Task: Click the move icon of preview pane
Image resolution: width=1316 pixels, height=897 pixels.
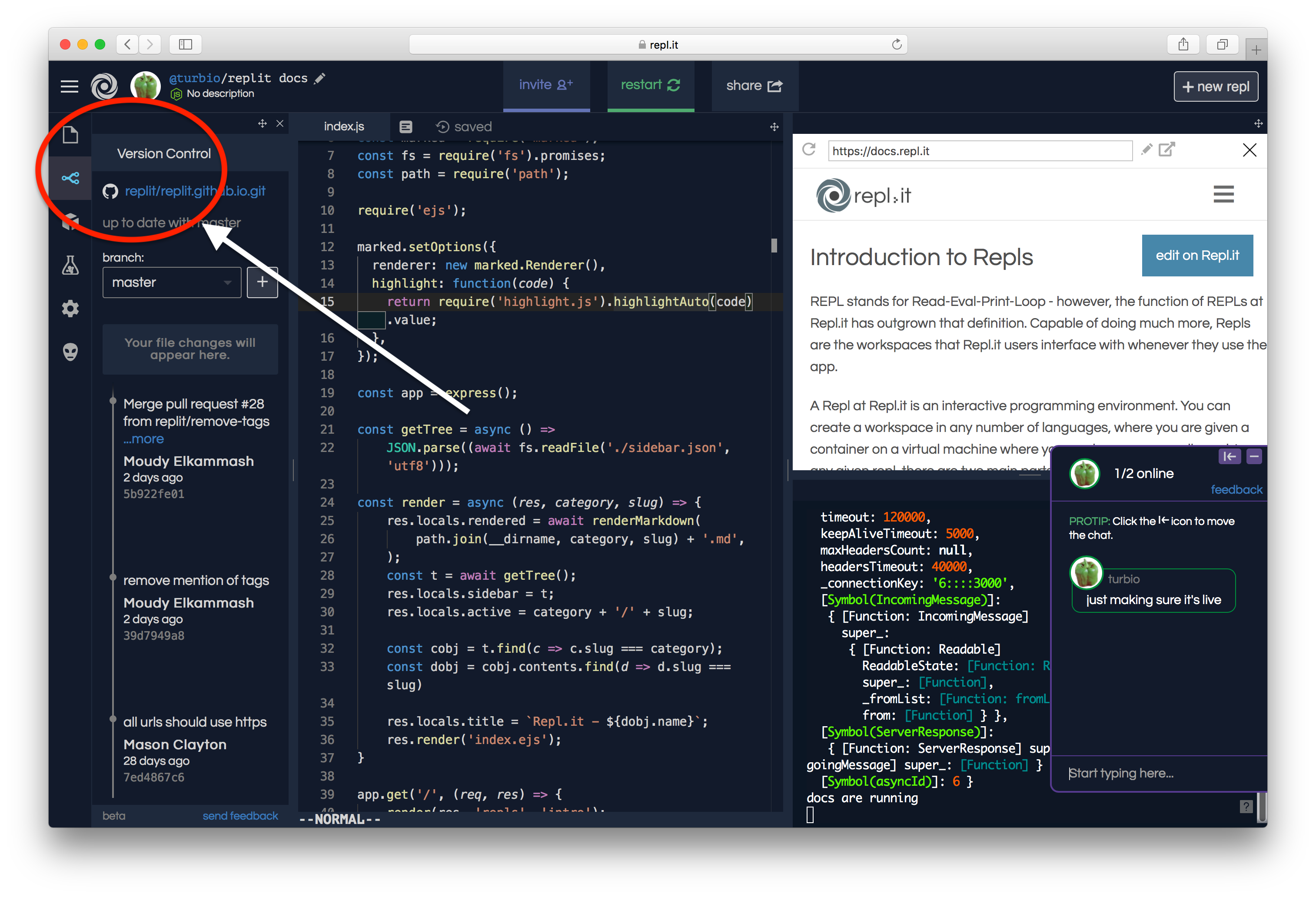Action: (x=1258, y=123)
